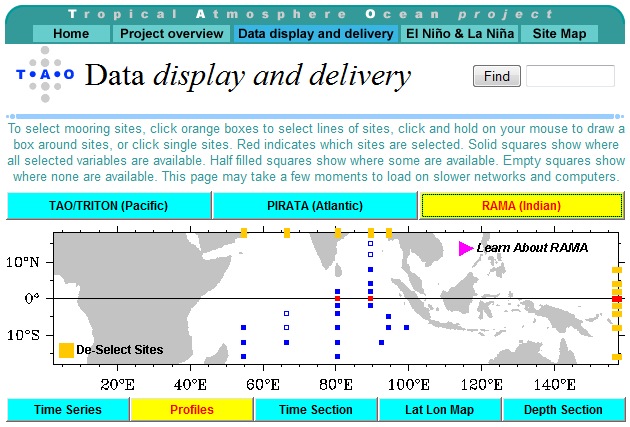Open the Depth Section display tab

[x=563, y=410]
